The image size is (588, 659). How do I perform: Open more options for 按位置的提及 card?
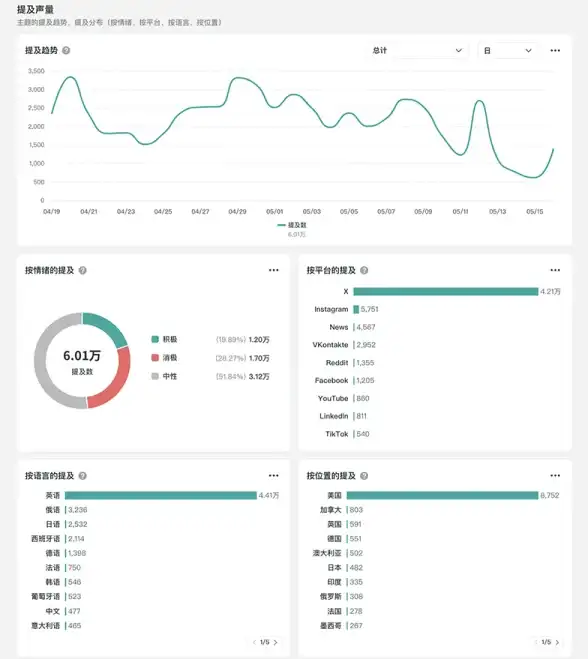pyautogui.click(x=555, y=476)
